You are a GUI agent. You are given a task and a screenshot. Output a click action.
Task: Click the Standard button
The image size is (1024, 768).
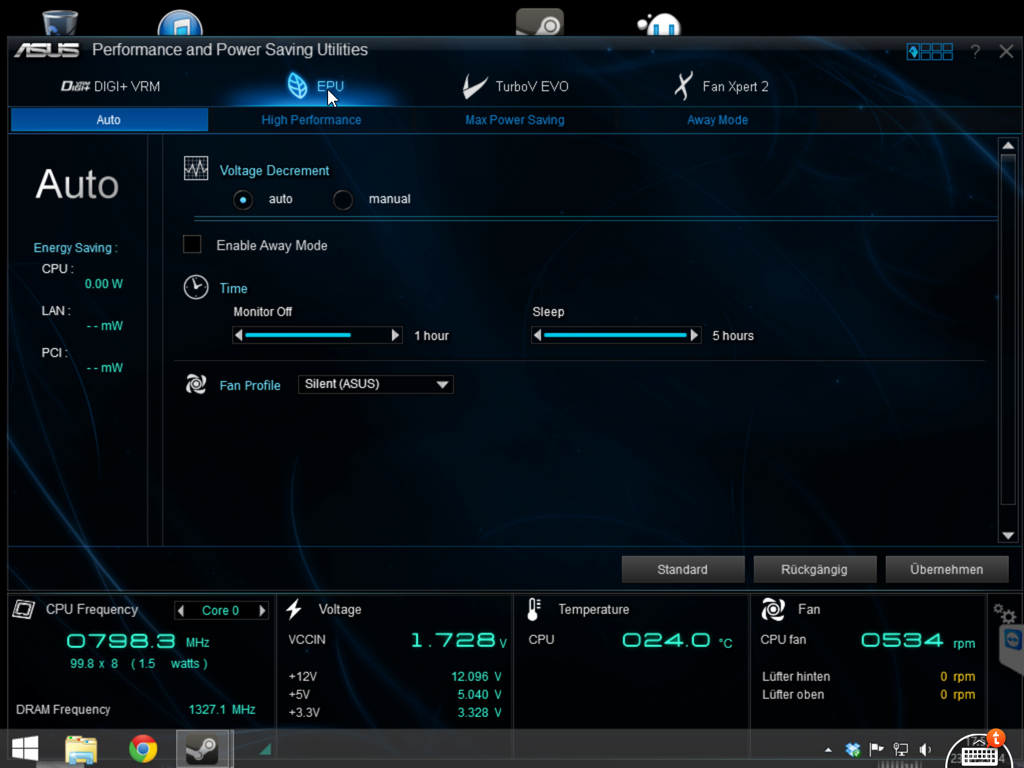(682, 569)
